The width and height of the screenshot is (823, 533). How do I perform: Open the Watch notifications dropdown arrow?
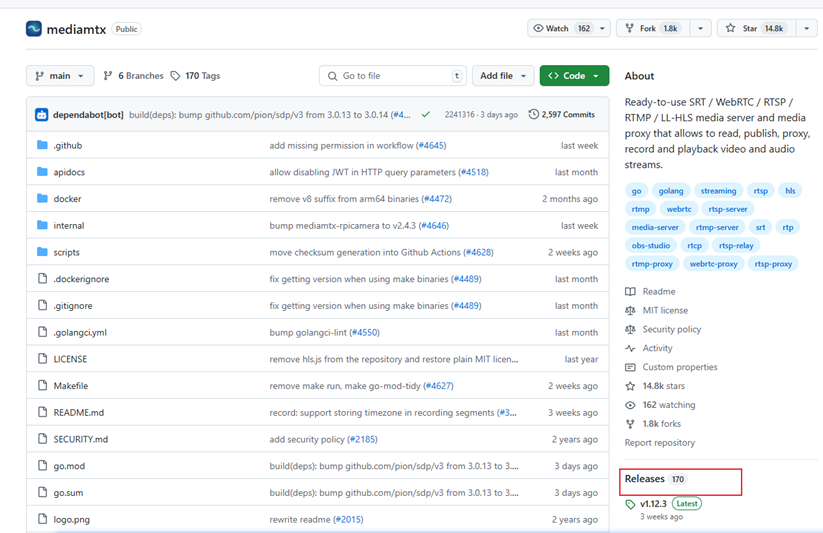click(x=602, y=28)
